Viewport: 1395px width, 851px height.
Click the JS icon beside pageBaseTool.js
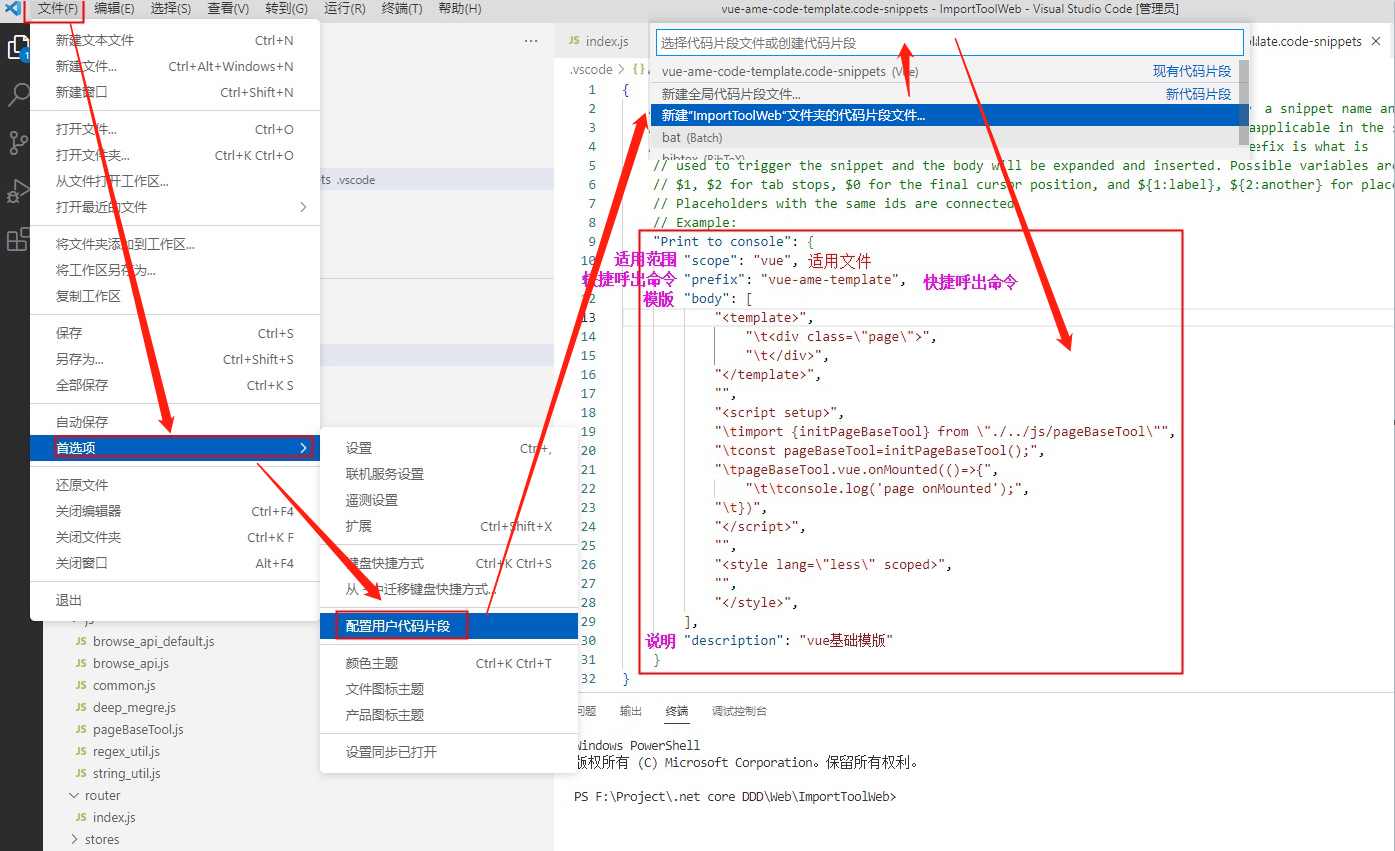[82, 730]
